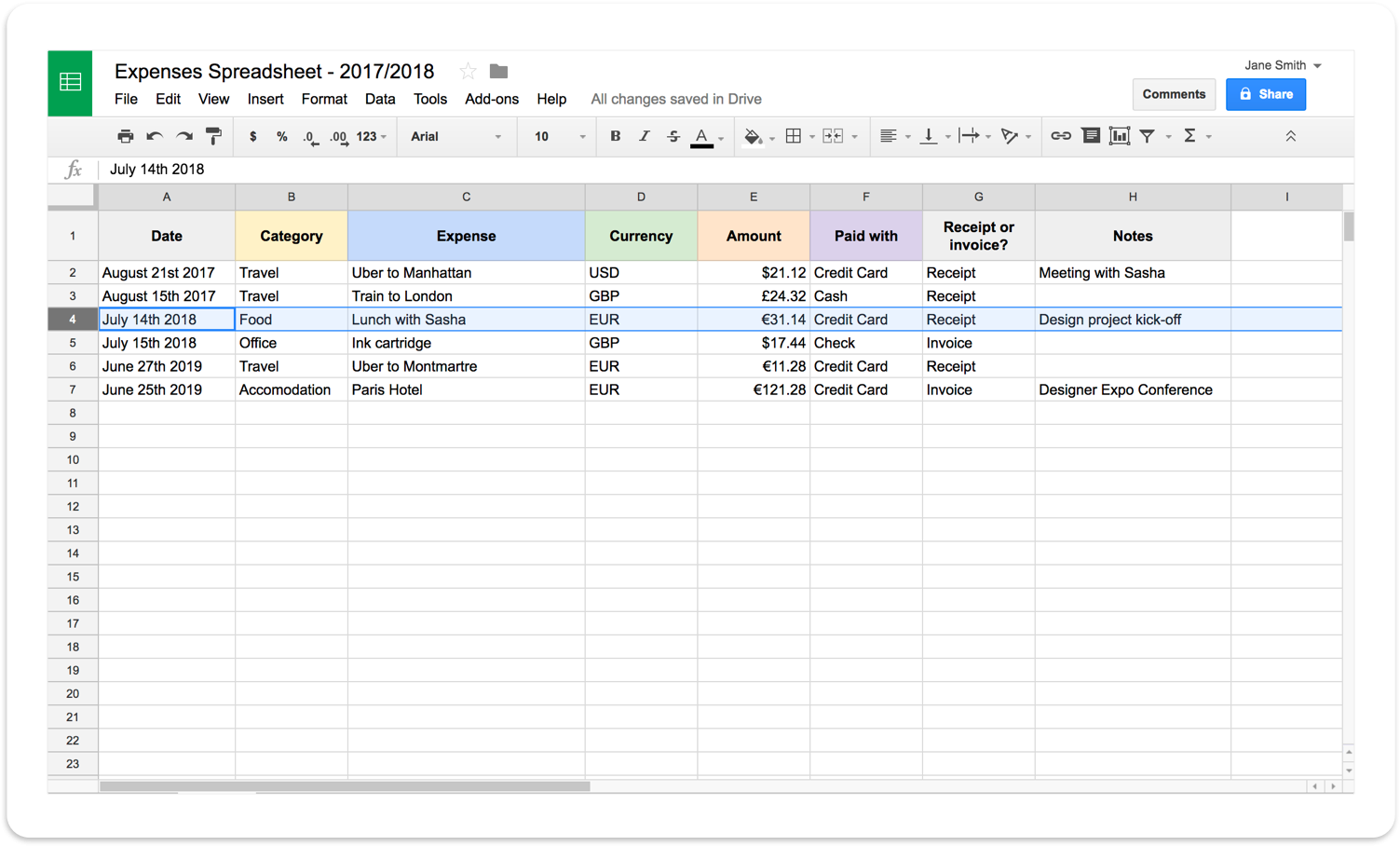Decrease decimal places
1400x846 pixels.
coord(309,136)
